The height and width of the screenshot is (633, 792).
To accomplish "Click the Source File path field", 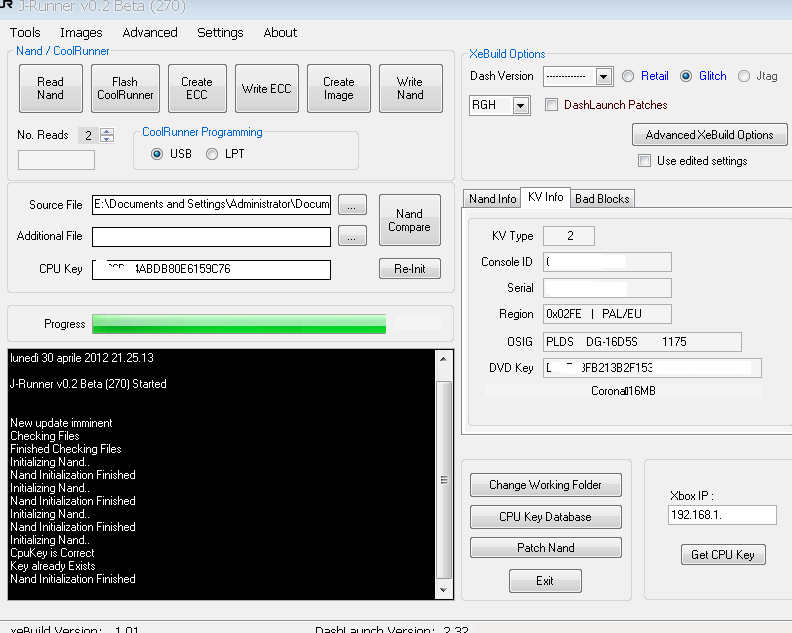I will coord(211,205).
